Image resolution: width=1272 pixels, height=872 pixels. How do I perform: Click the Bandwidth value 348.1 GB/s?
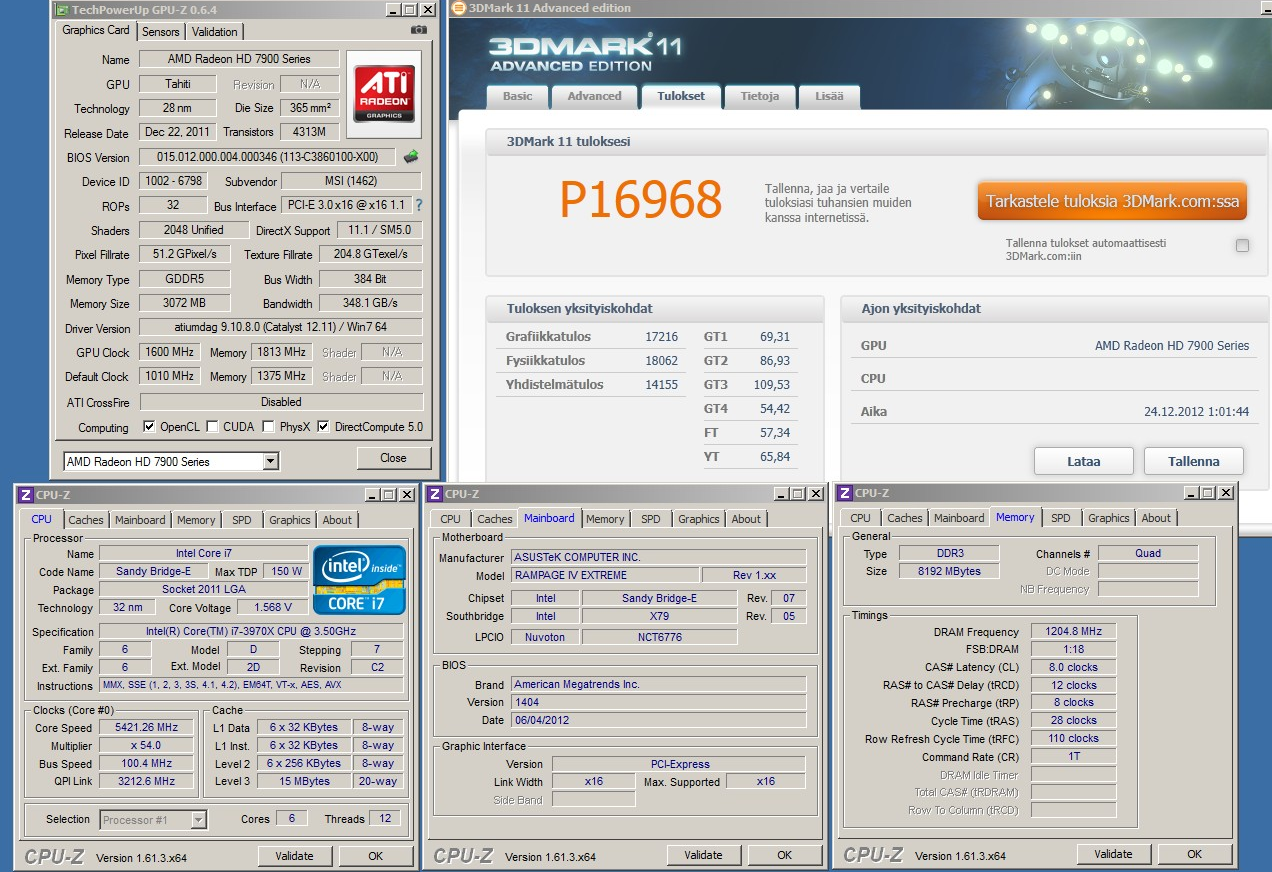[371, 303]
